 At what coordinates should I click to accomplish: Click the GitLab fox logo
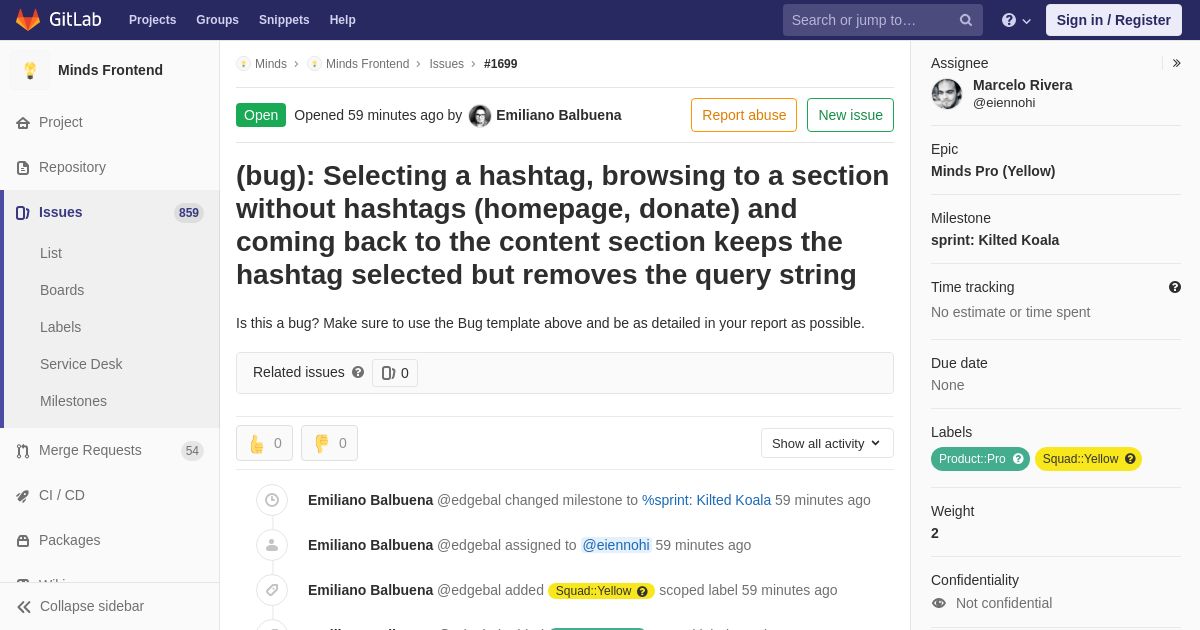pos(28,20)
